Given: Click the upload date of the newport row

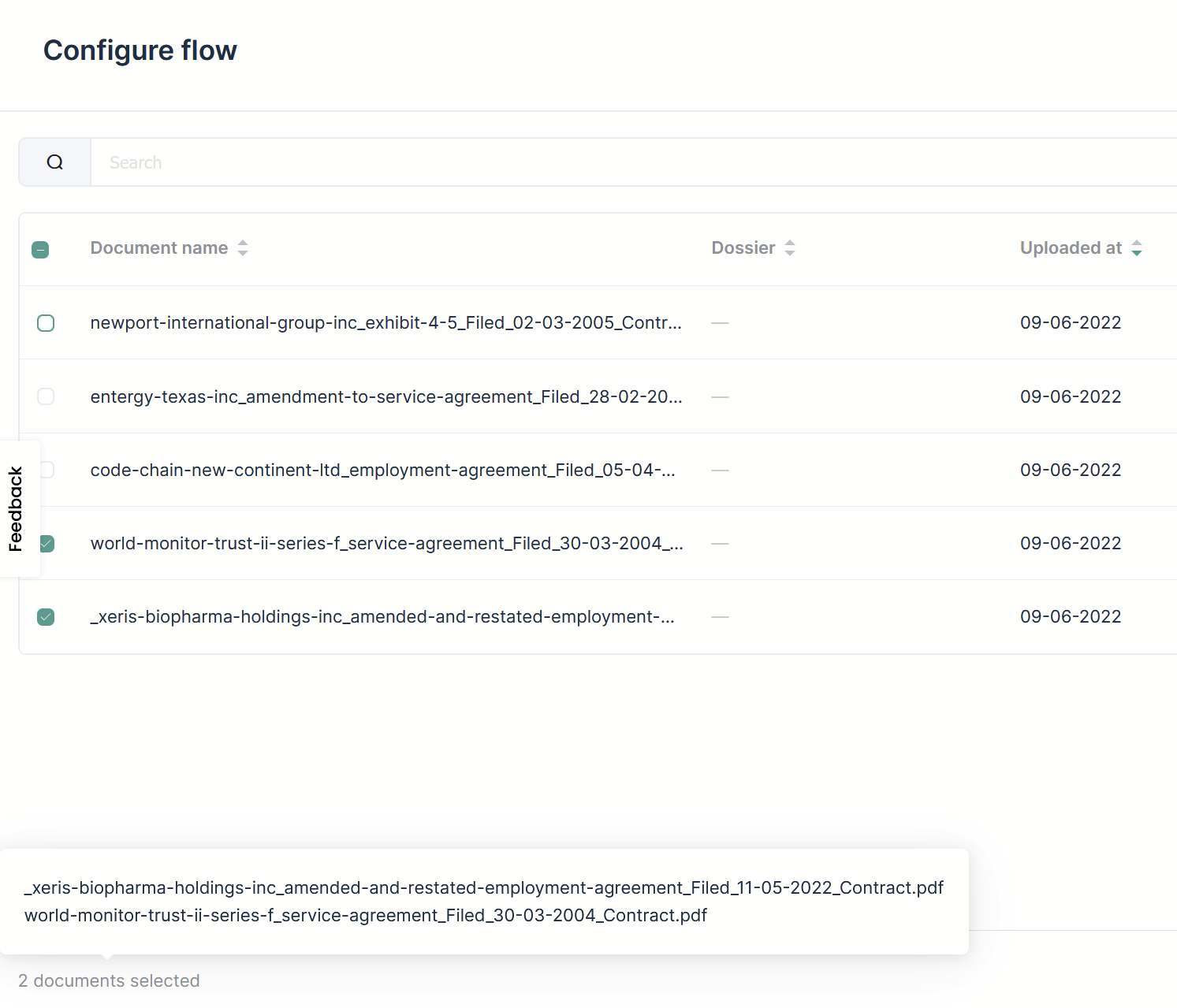Looking at the screenshot, I should click(1071, 323).
